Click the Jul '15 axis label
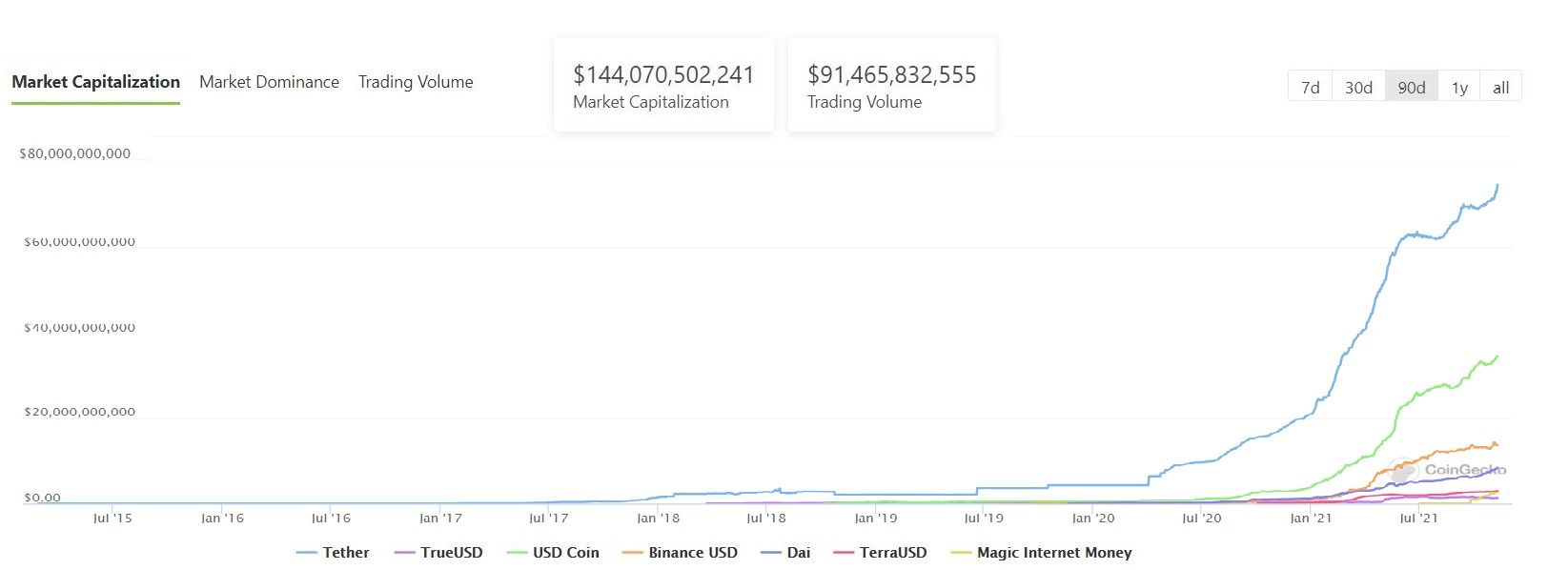Screen dimensions: 1568x570 click(112, 519)
